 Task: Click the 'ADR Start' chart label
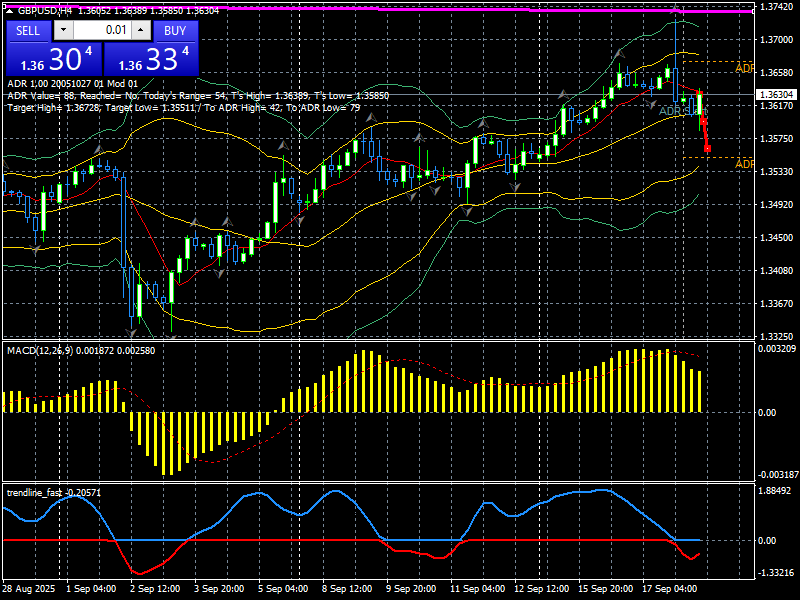click(683, 111)
